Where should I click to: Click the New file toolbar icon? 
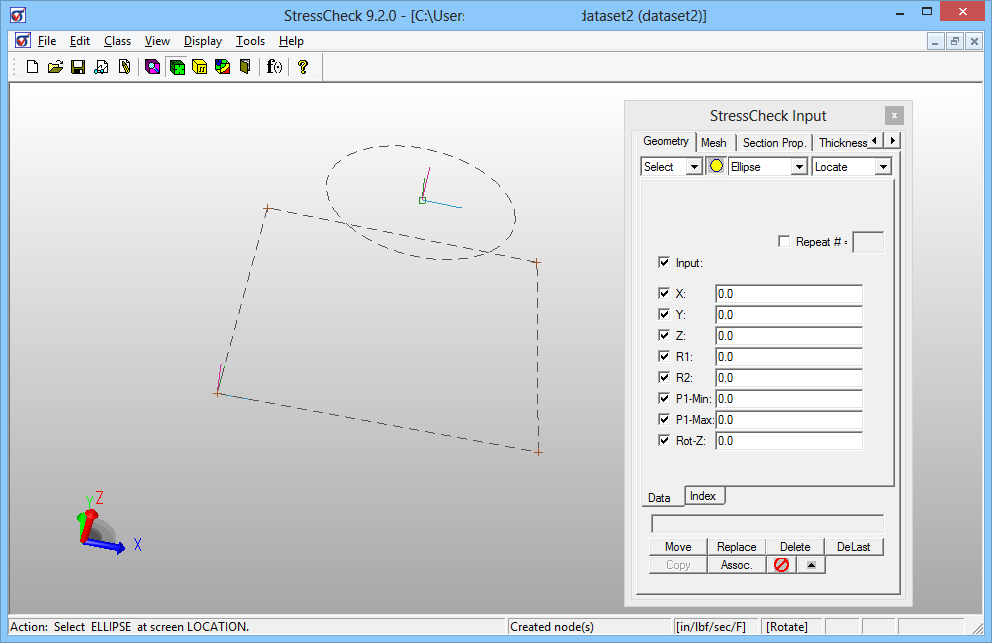click(x=32, y=67)
